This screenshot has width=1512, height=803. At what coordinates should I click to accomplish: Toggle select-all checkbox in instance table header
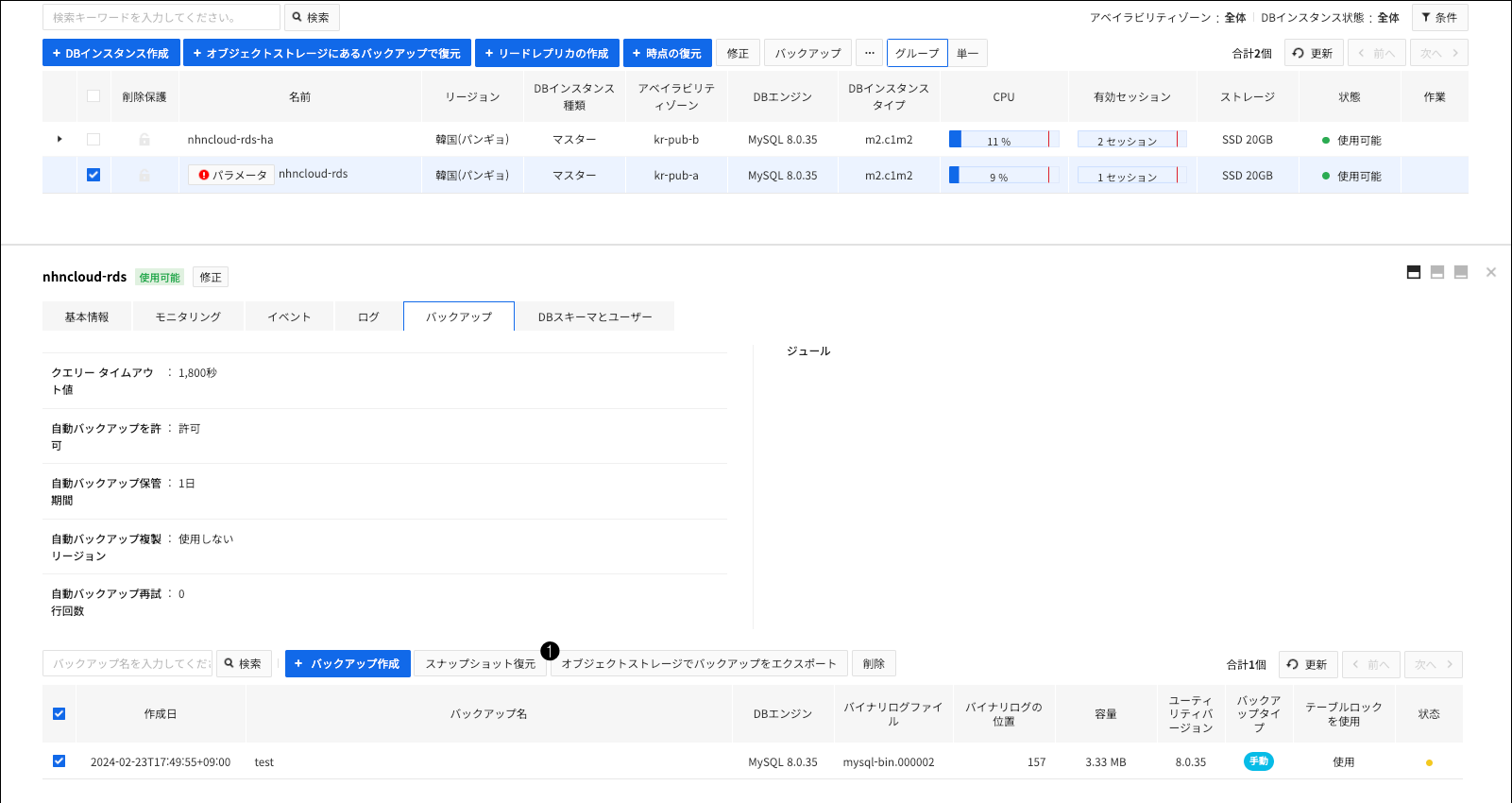click(x=93, y=96)
